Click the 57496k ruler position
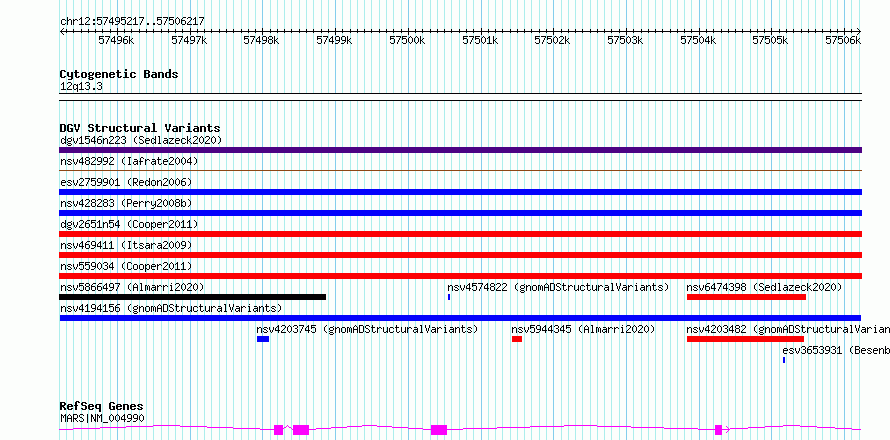This screenshot has width=890, height=440. 116,40
